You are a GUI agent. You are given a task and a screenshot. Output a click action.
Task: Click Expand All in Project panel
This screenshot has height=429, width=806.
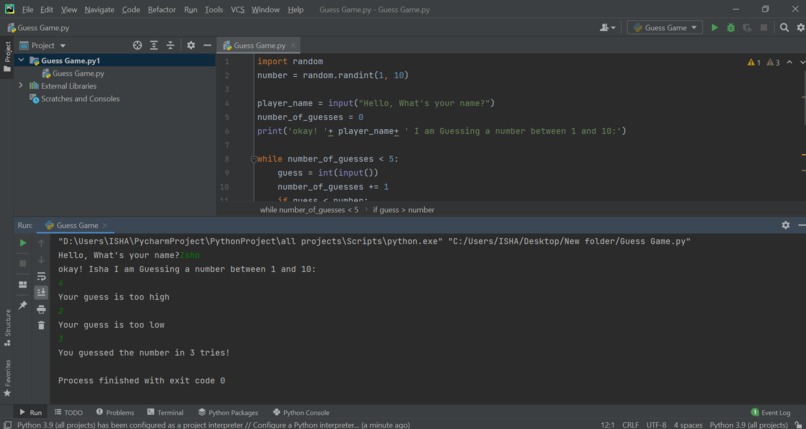[x=154, y=45]
